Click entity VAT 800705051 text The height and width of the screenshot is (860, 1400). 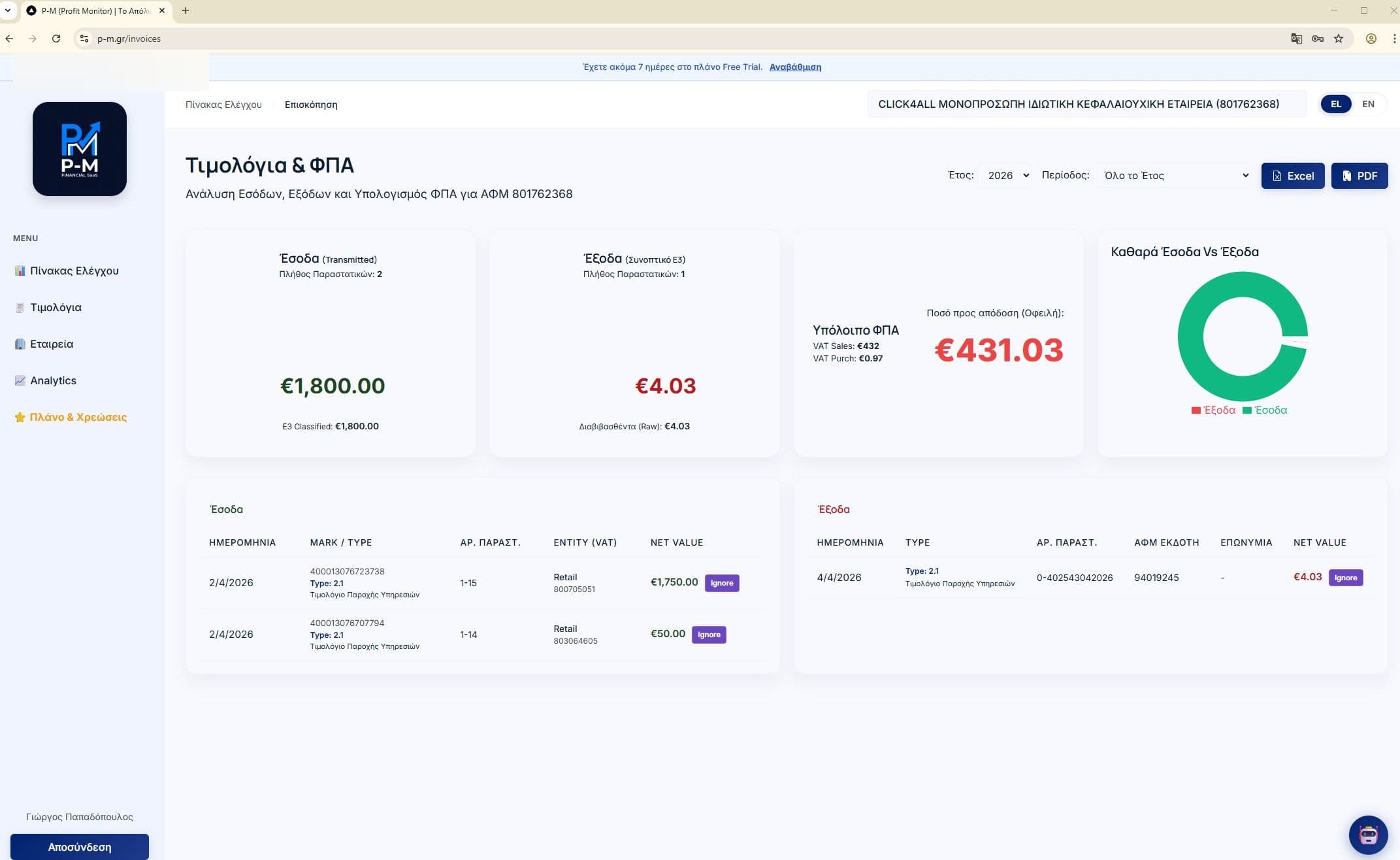574,589
